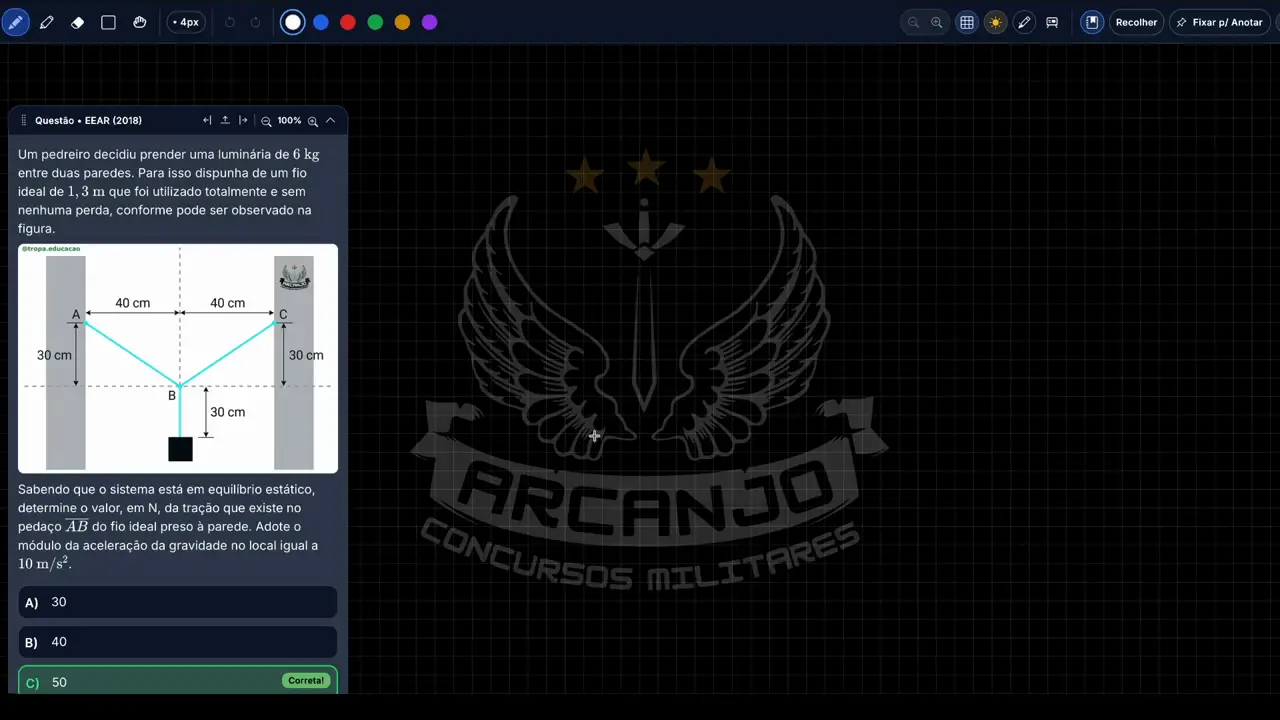Choose the blue pen color
This screenshot has width=1280, height=720.
(x=321, y=22)
